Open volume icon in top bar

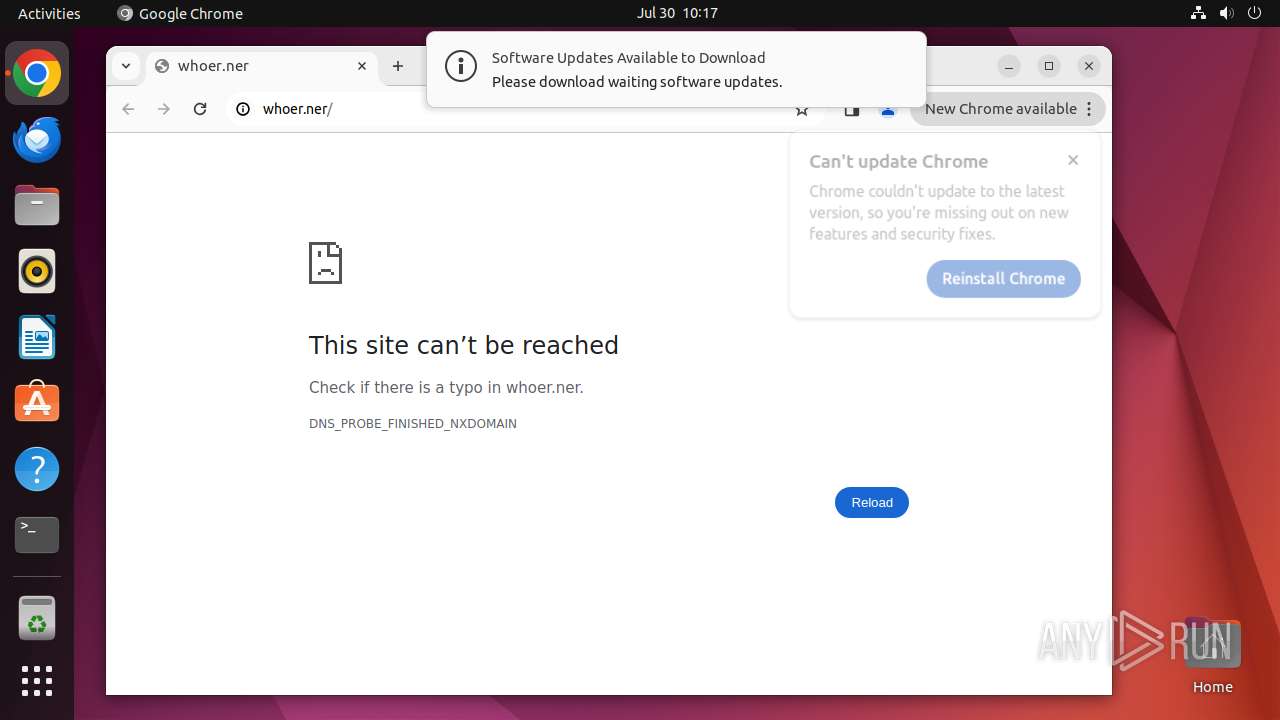point(1226,13)
